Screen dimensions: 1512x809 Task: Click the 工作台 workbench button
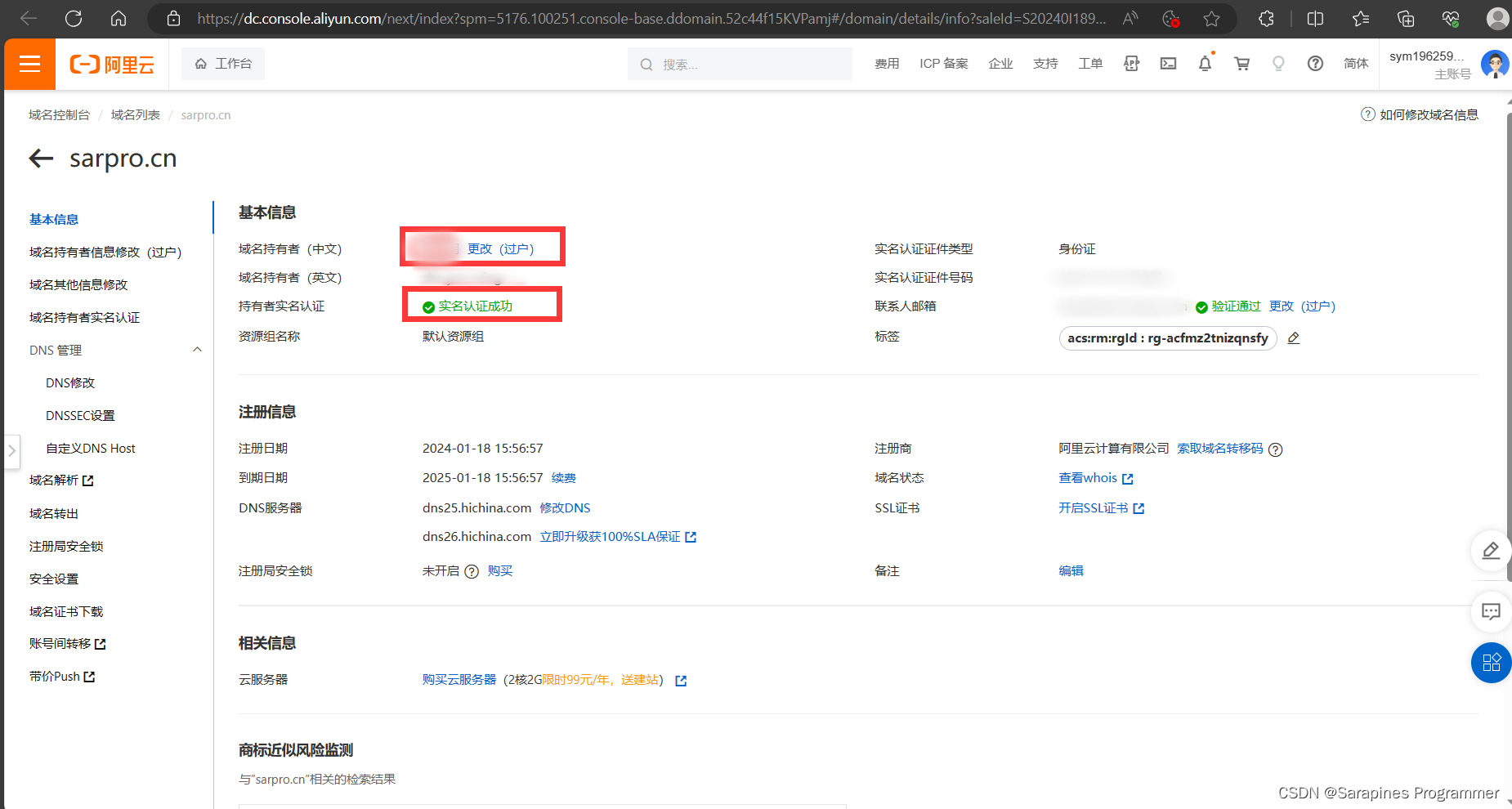click(223, 64)
